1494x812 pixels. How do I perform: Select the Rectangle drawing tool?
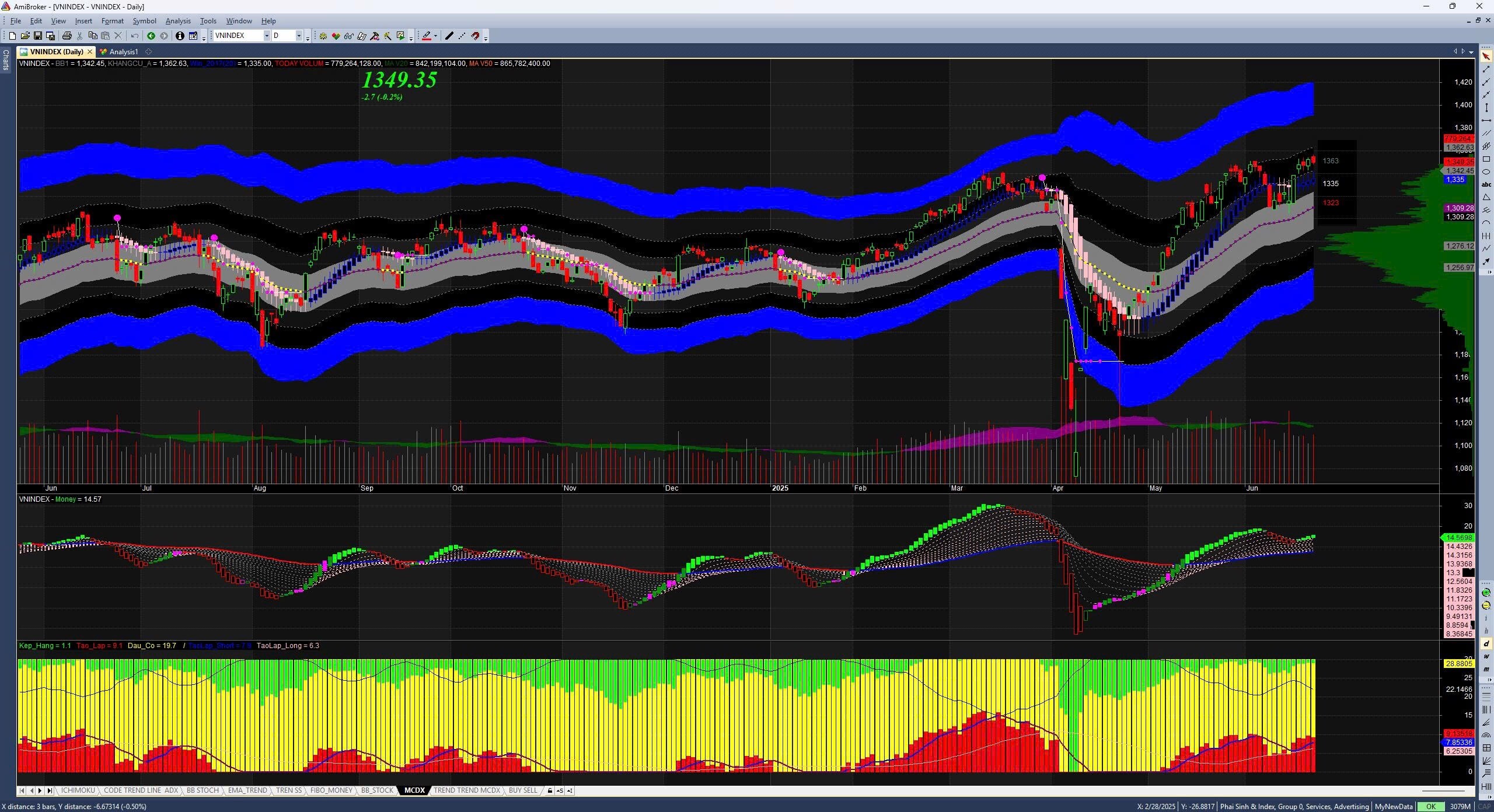tap(1486, 159)
